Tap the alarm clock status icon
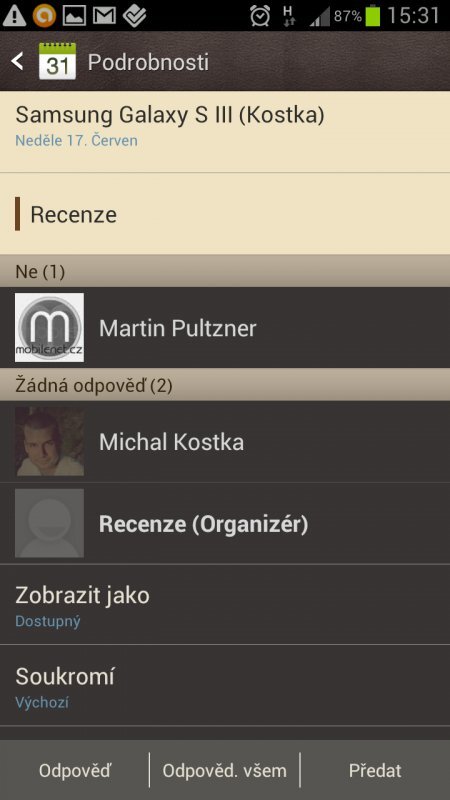Viewport: 450px width, 800px height. click(x=260, y=16)
